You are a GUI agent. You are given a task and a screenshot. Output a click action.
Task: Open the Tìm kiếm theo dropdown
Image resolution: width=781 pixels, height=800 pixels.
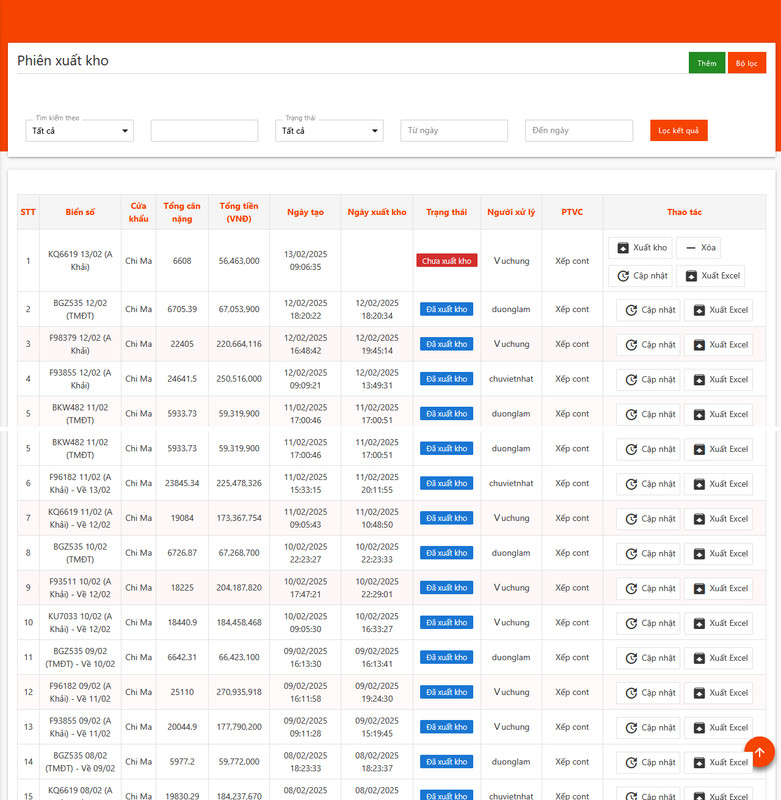[x=80, y=131]
